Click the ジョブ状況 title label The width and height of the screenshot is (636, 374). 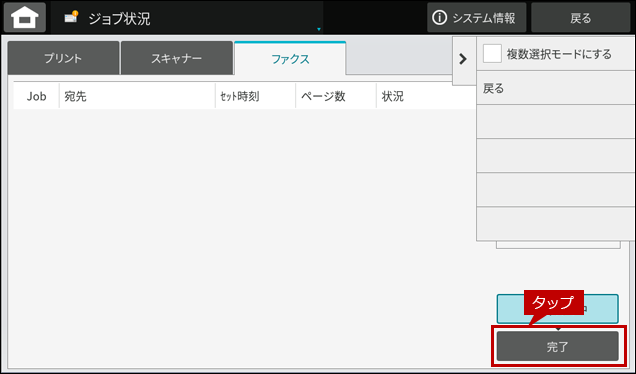point(119,18)
